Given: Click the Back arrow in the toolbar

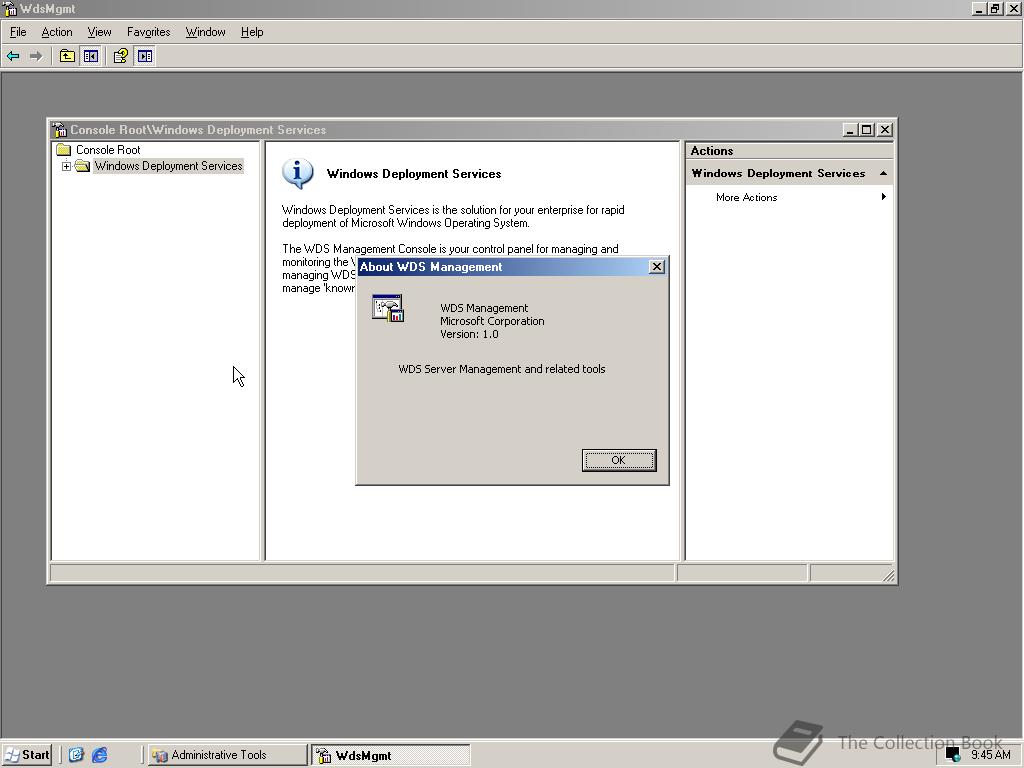Looking at the screenshot, I should pyautogui.click(x=13, y=56).
